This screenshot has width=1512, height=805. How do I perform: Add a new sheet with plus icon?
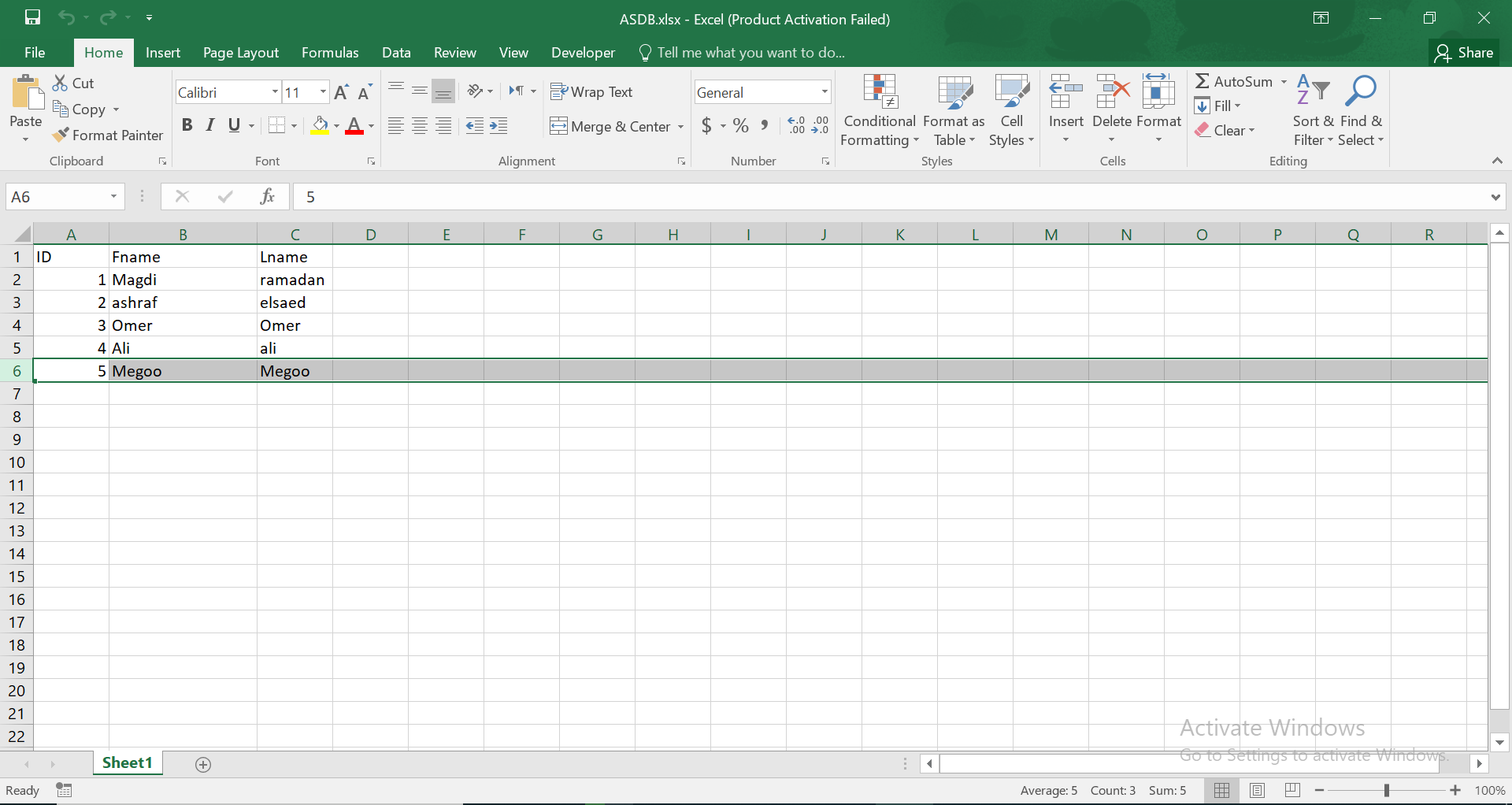click(203, 764)
